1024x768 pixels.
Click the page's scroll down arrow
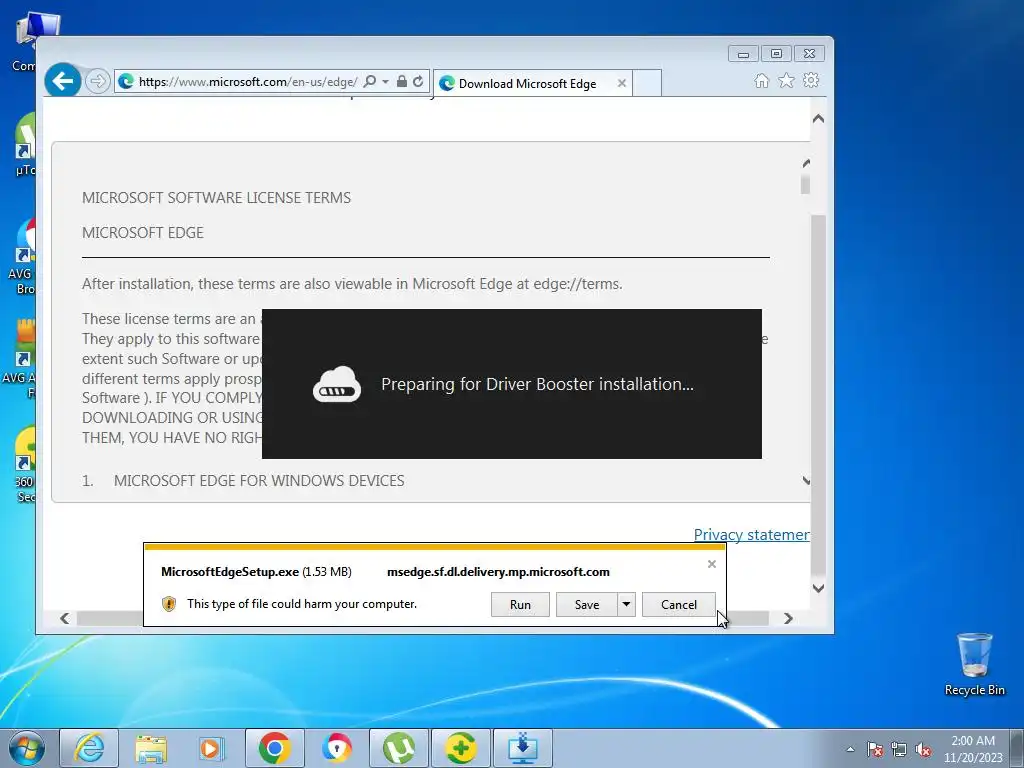[x=818, y=588]
